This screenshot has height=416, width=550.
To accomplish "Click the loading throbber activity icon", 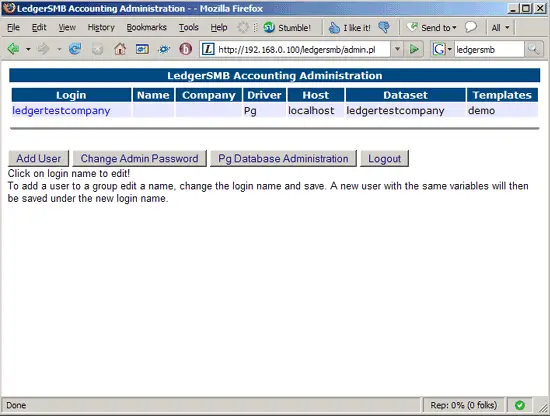I will pos(242,27).
